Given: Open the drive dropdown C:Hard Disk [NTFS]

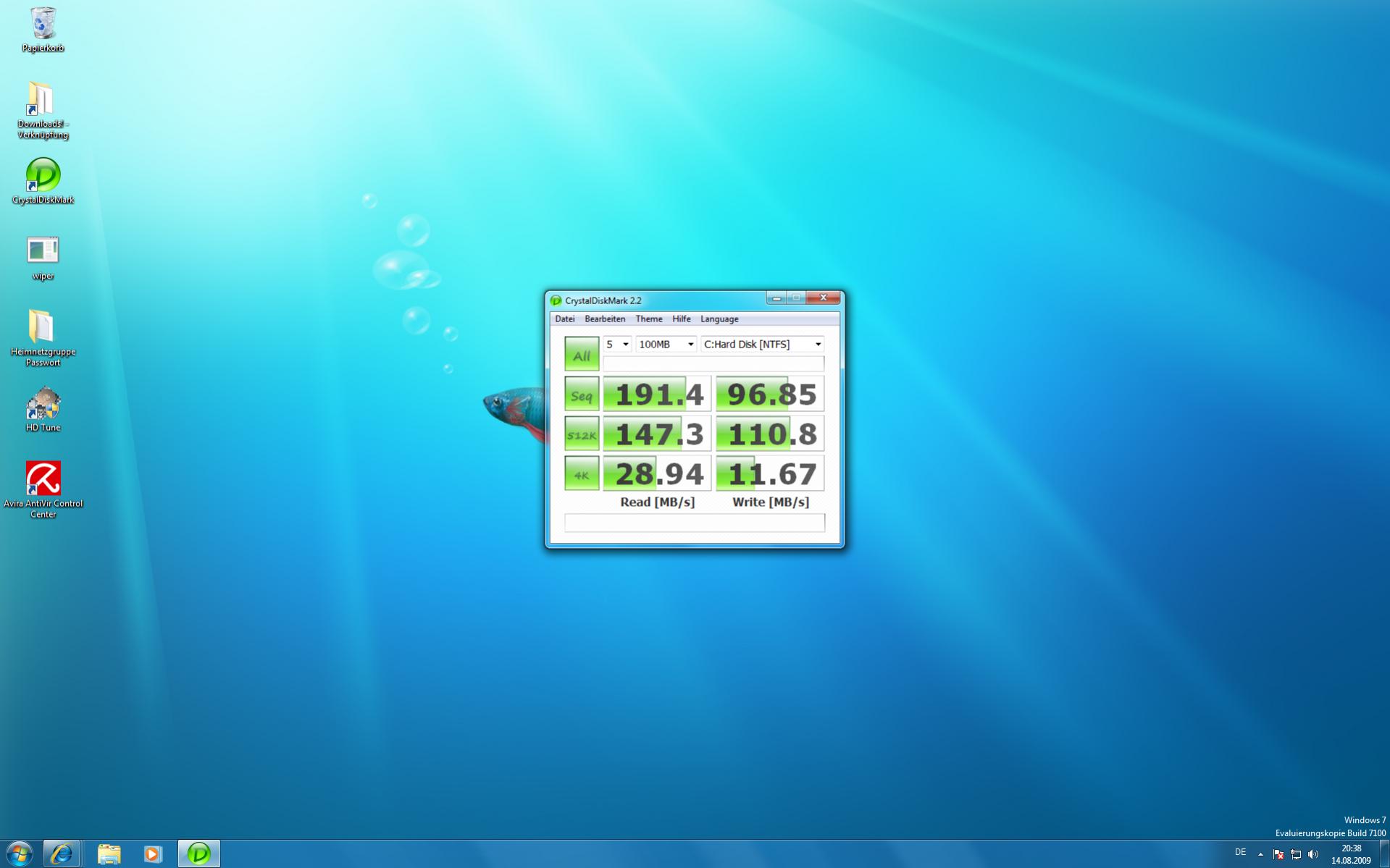Looking at the screenshot, I should (x=763, y=345).
